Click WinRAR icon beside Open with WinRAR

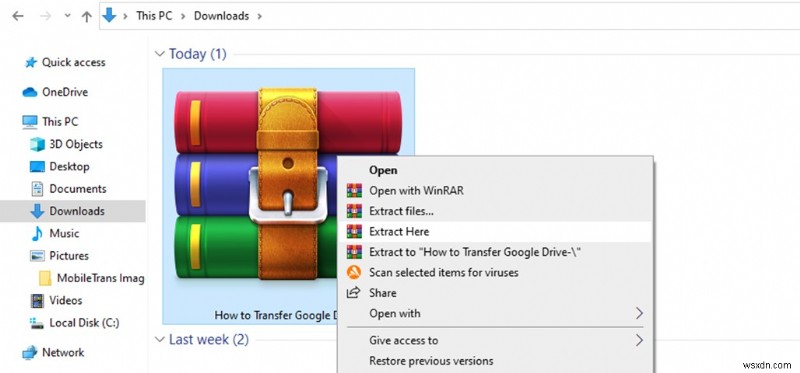pyautogui.click(x=354, y=191)
